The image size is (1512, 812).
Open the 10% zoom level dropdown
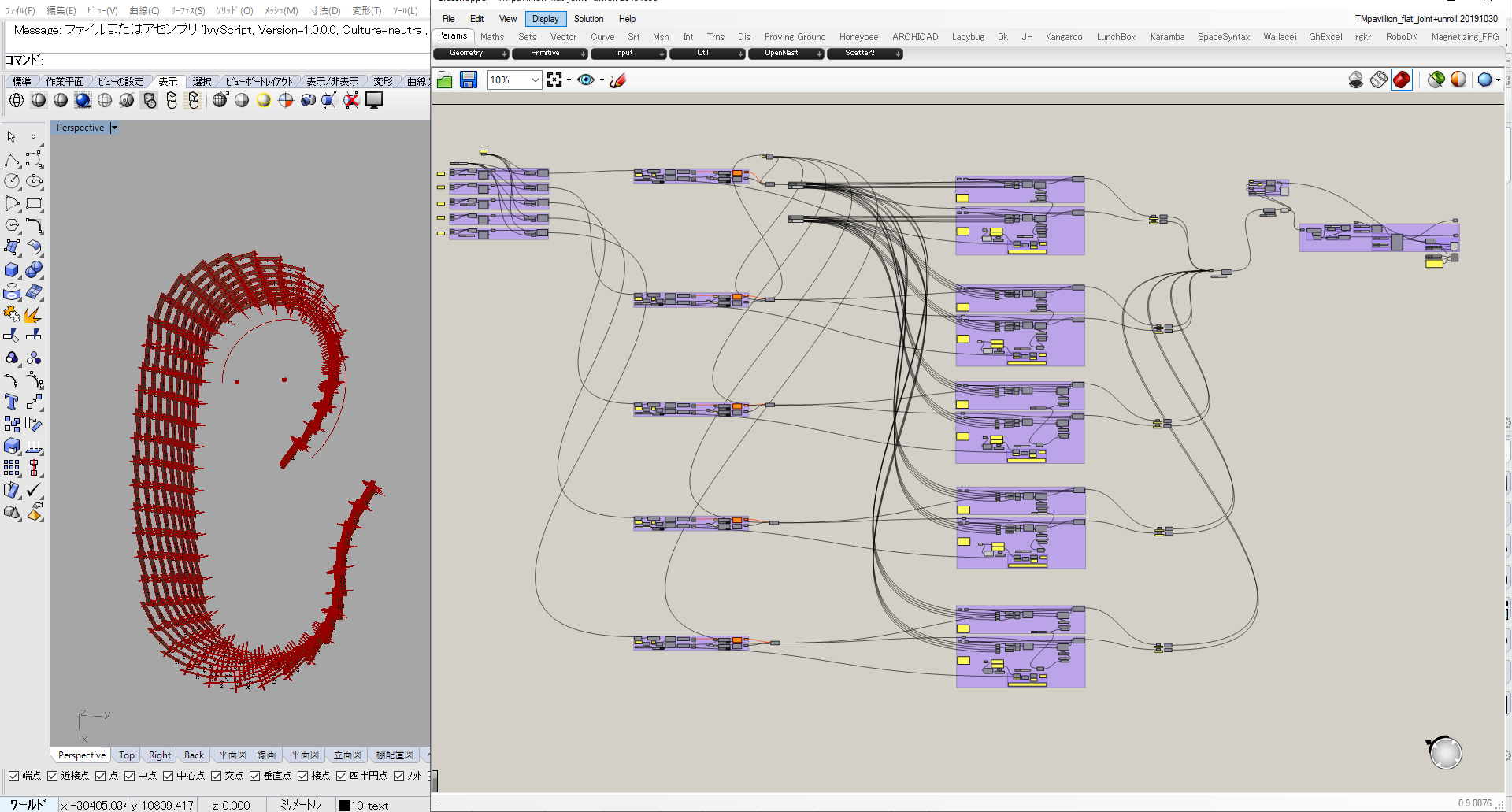click(535, 80)
